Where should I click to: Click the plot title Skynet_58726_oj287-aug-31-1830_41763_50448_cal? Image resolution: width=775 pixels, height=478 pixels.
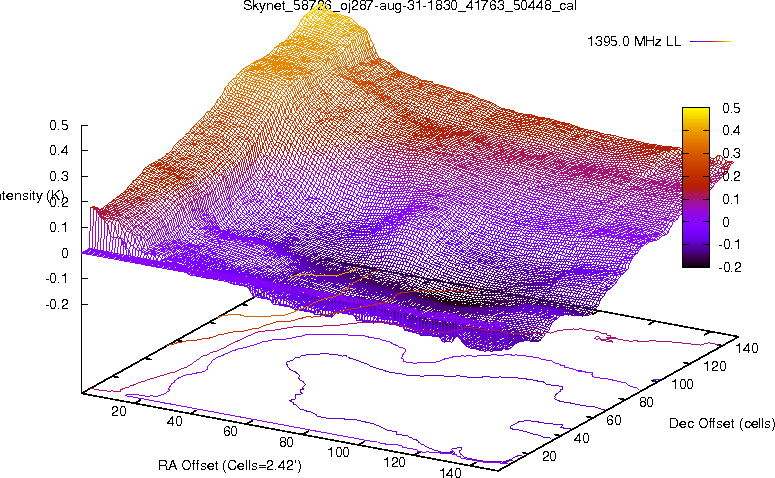[410, 6]
